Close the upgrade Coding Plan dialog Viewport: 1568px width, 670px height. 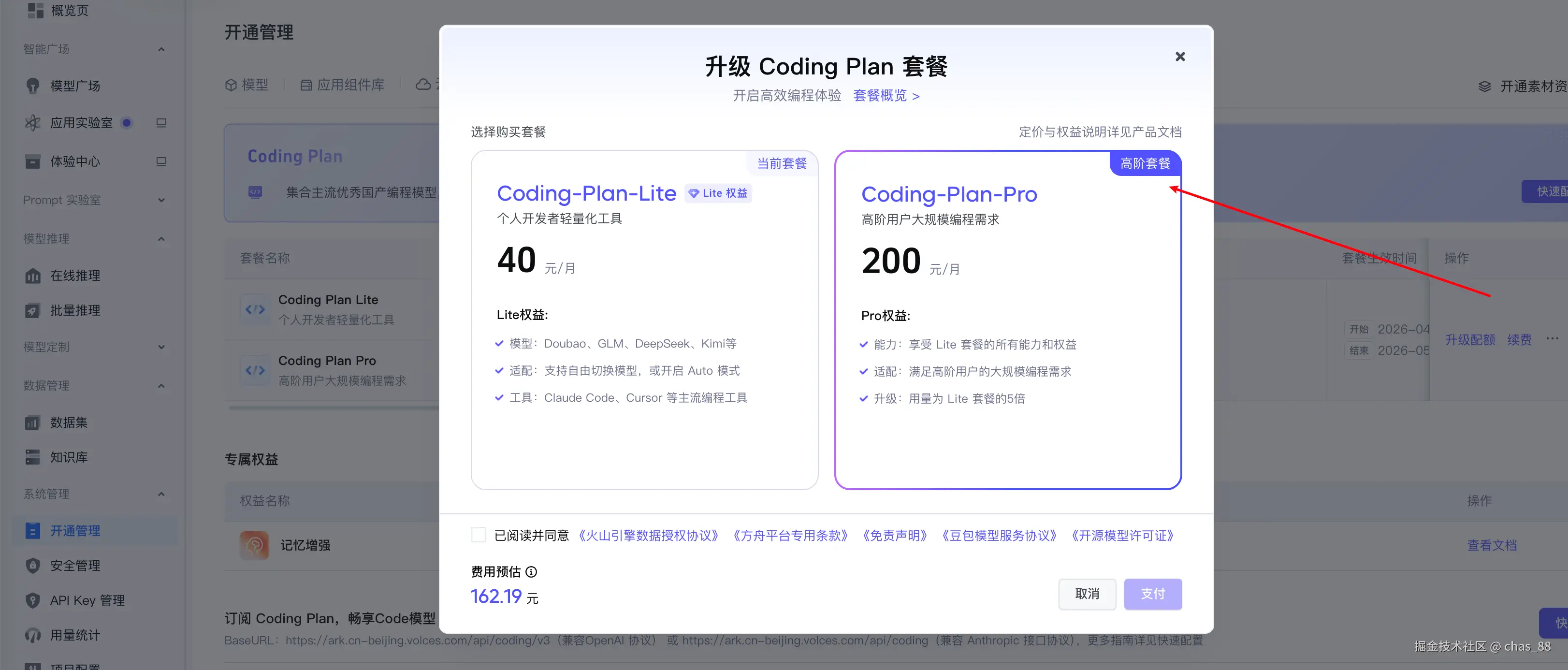click(1180, 57)
